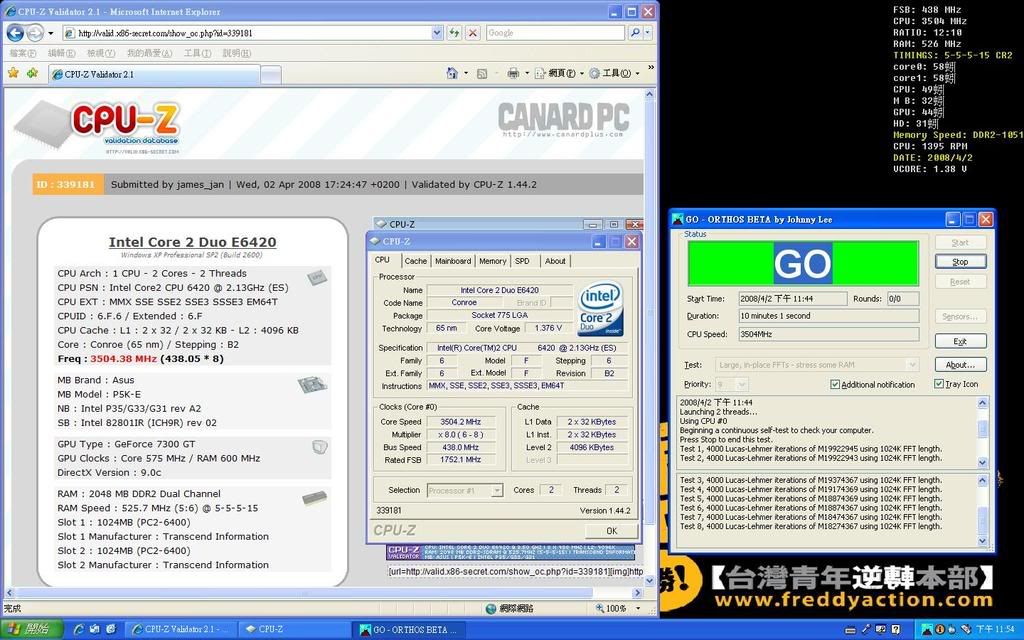The image size is (1024, 640).
Task: Click the Google search box
Action: 555,33
